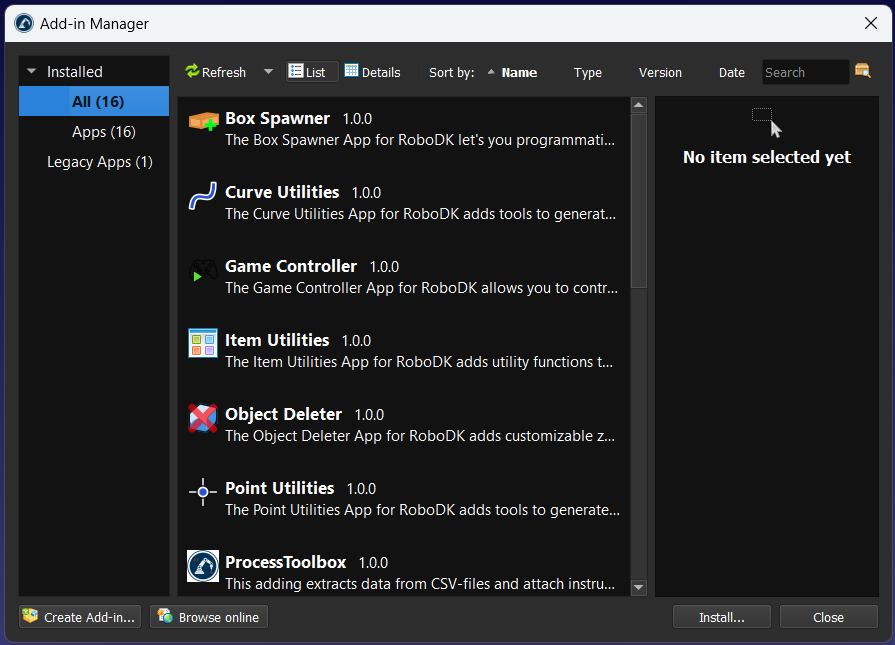Click the Box Spawner app icon
Image resolution: width=895 pixels, height=645 pixels.
[203, 121]
